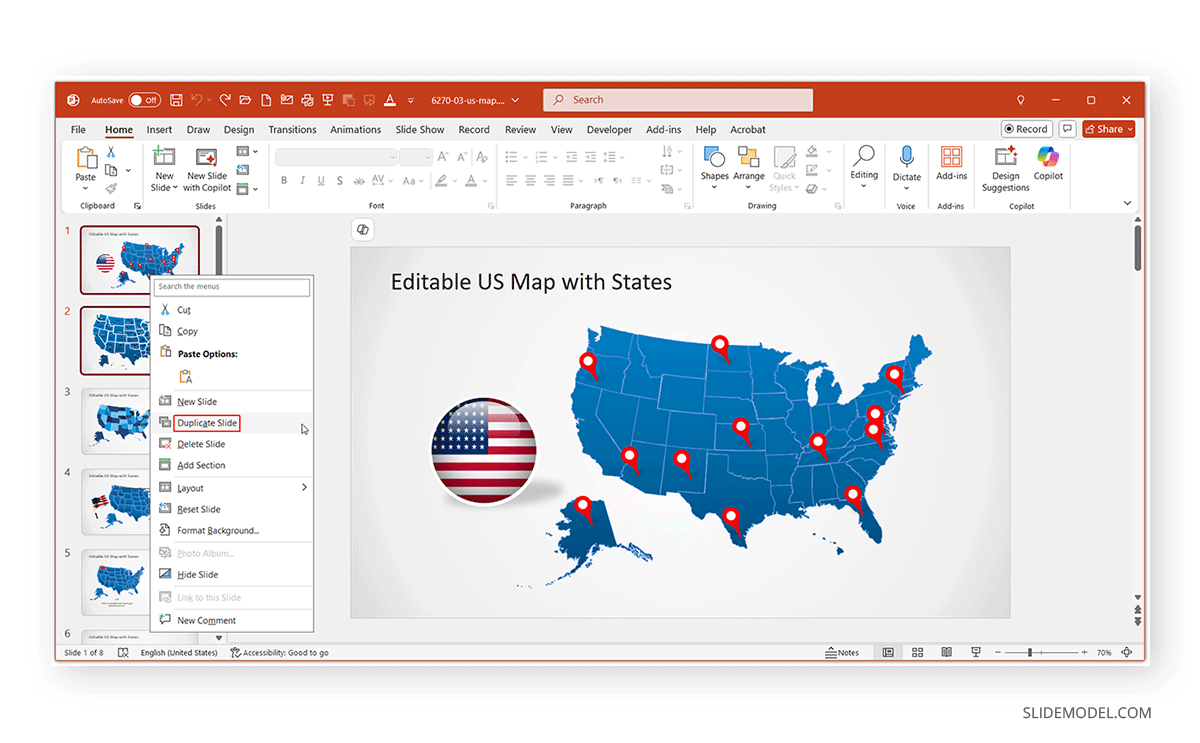Start slideshow from status bar icon

tap(975, 653)
